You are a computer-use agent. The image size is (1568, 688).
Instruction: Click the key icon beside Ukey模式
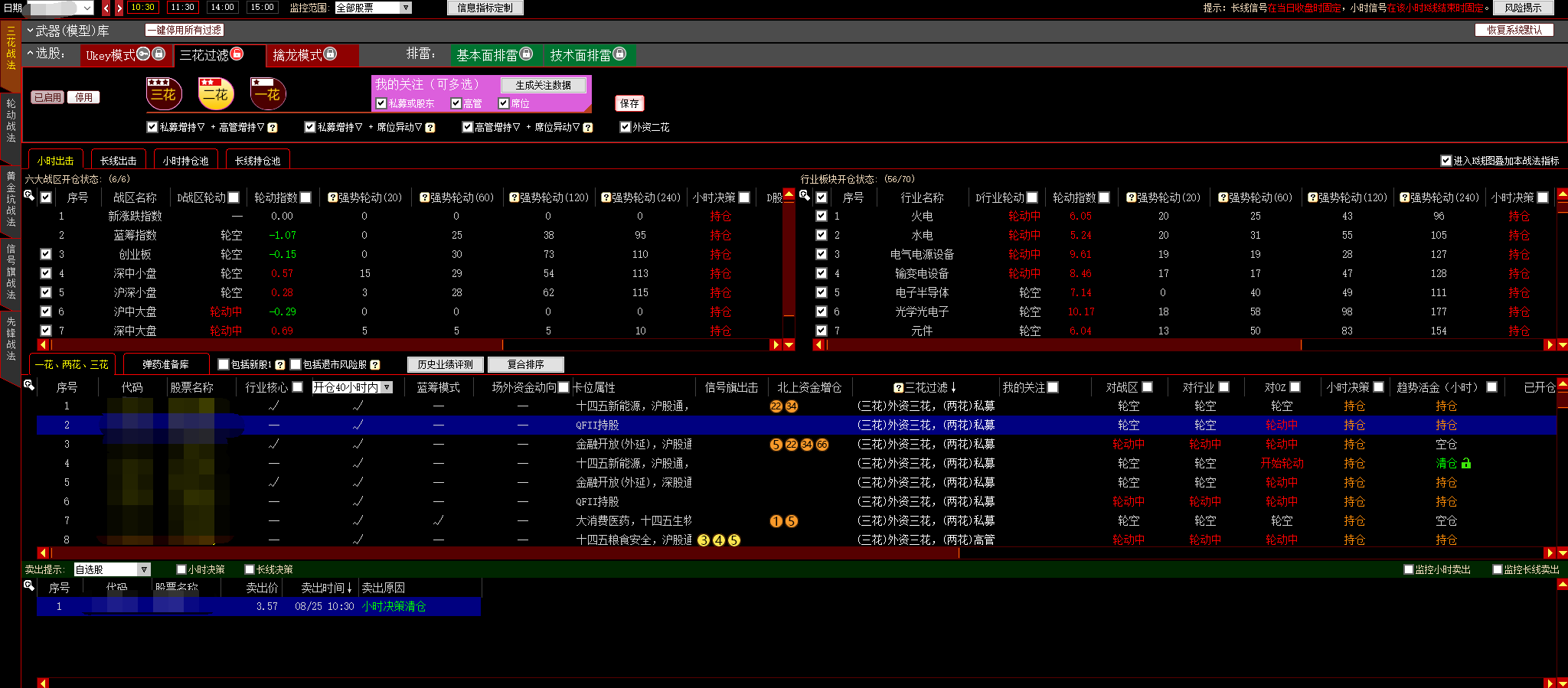point(143,54)
